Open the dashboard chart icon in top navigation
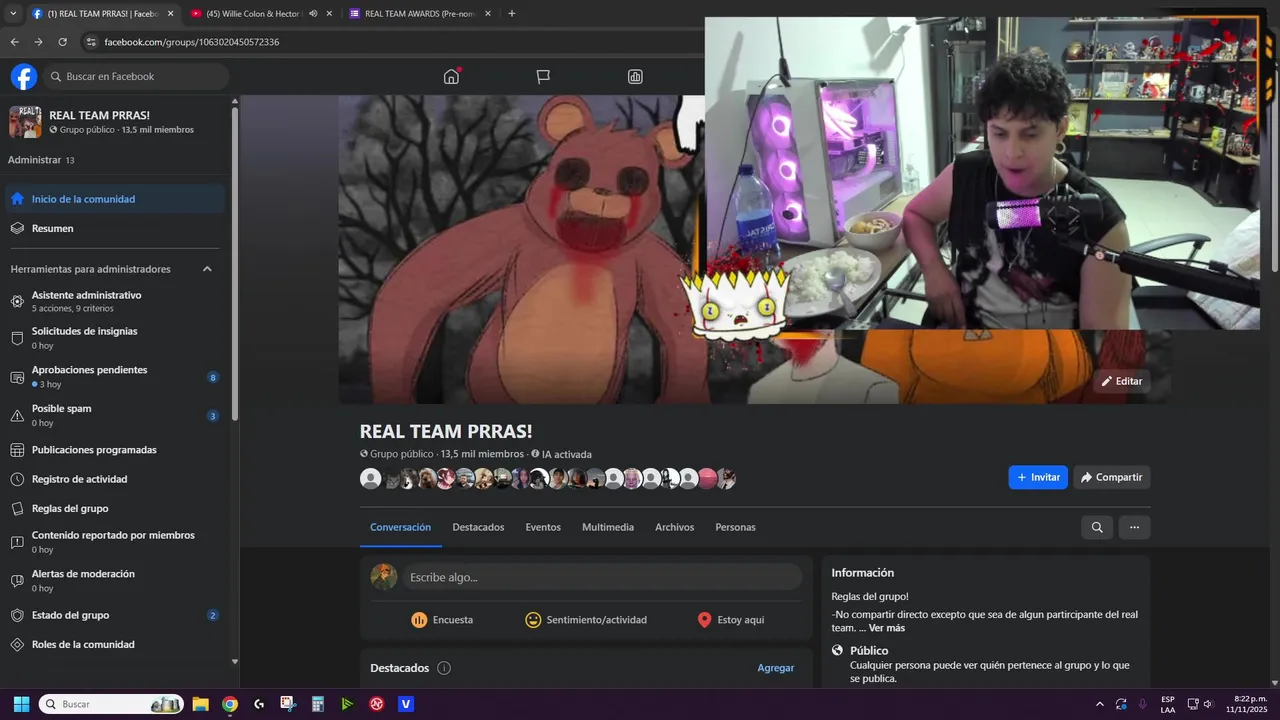This screenshot has width=1280, height=720. 635,76
